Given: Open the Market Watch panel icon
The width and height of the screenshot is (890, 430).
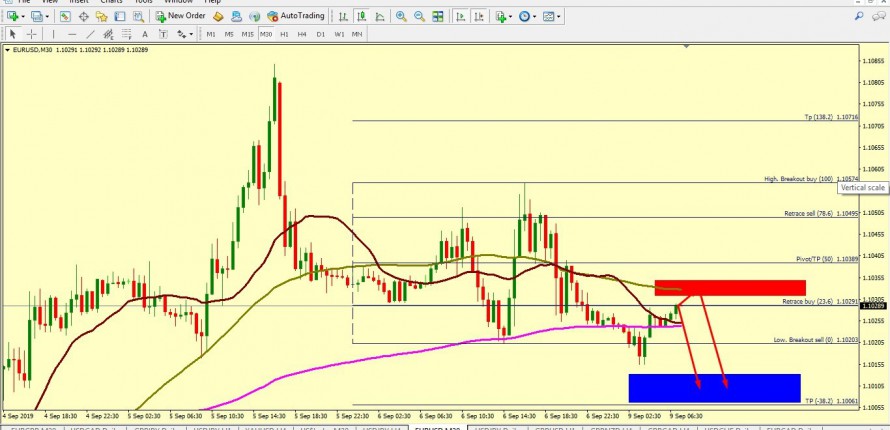Looking at the screenshot, I should pos(65,17).
